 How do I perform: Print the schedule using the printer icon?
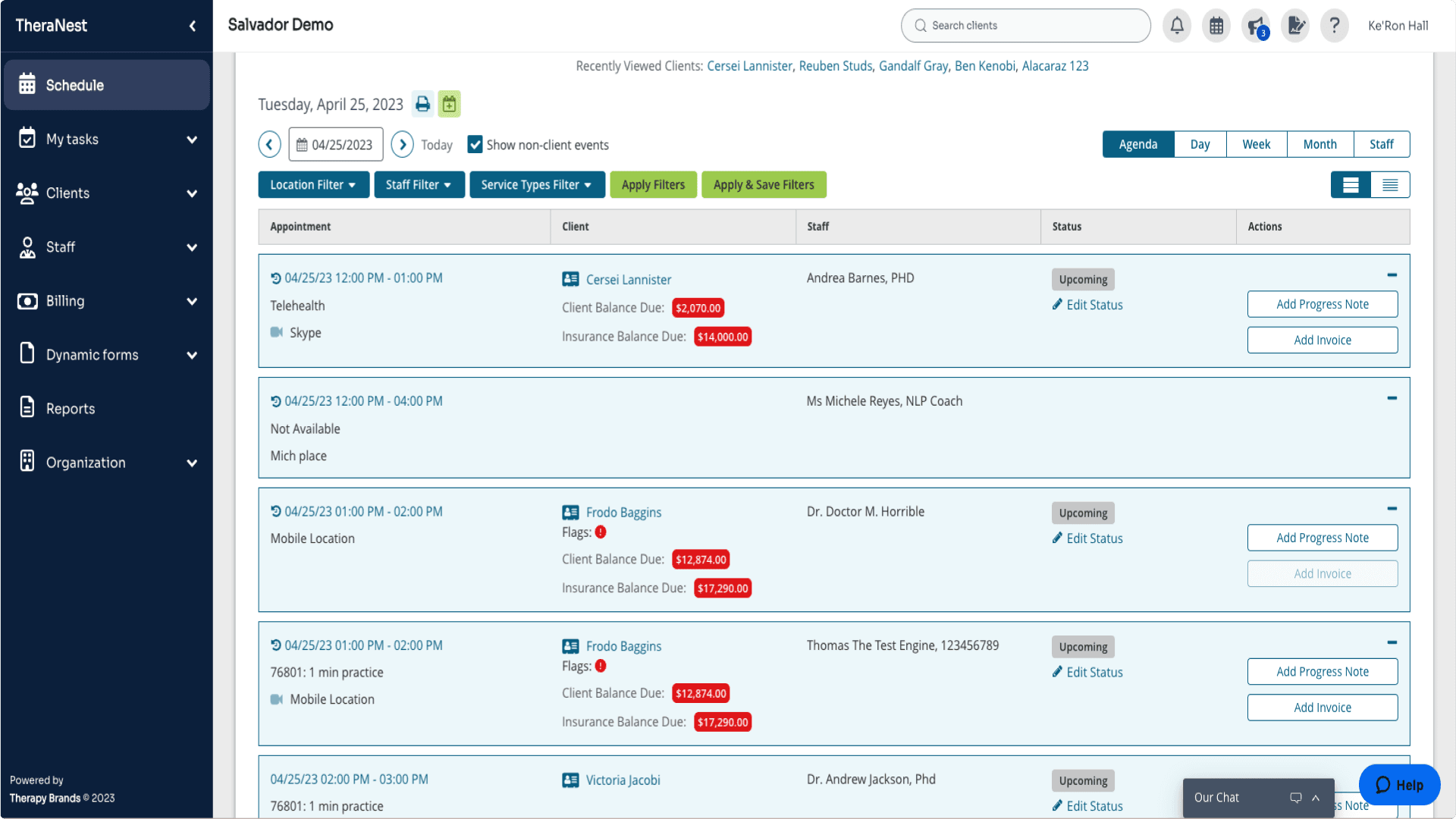tap(422, 104)
